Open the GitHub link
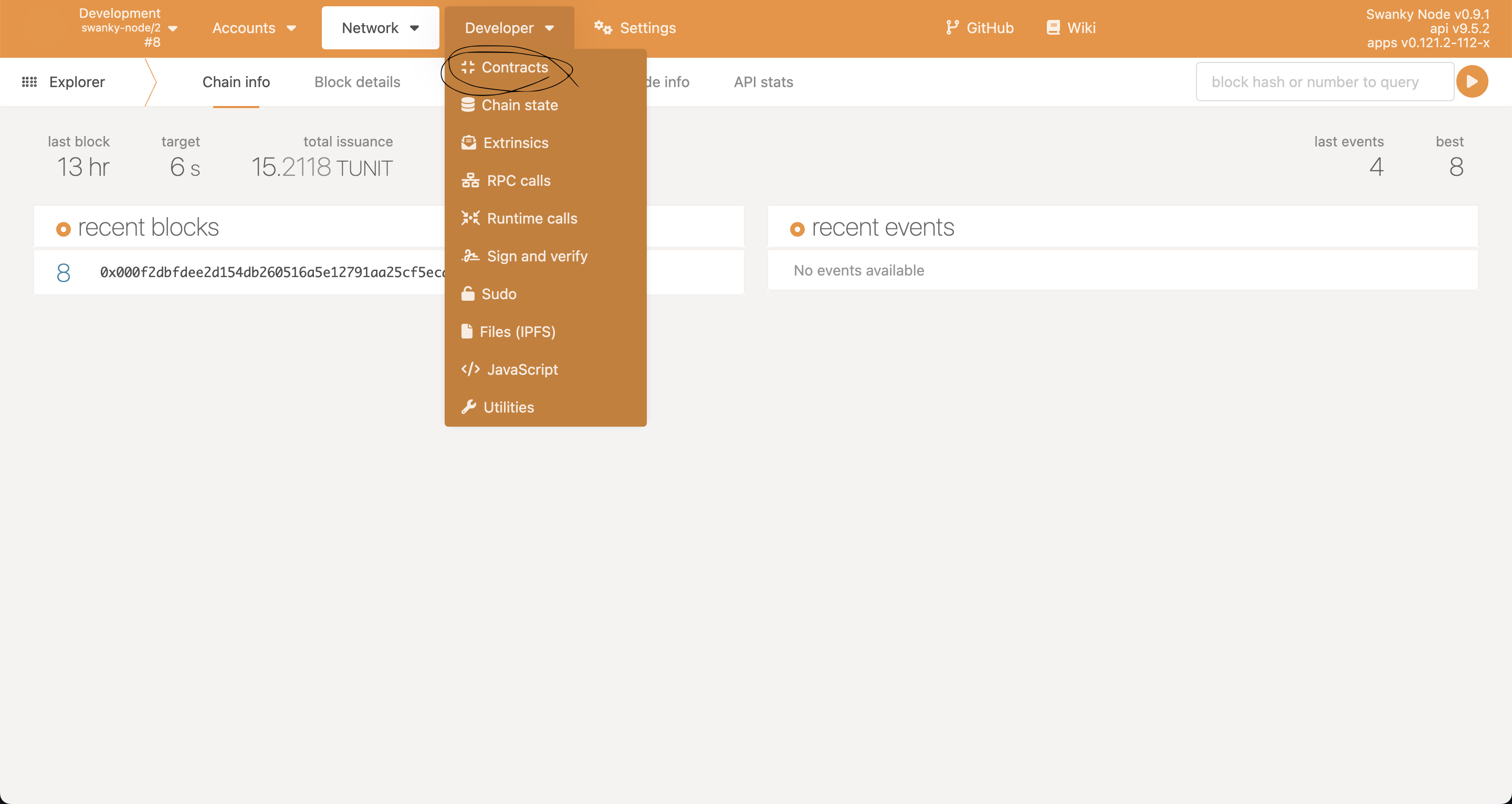 (x=980, y=28)
